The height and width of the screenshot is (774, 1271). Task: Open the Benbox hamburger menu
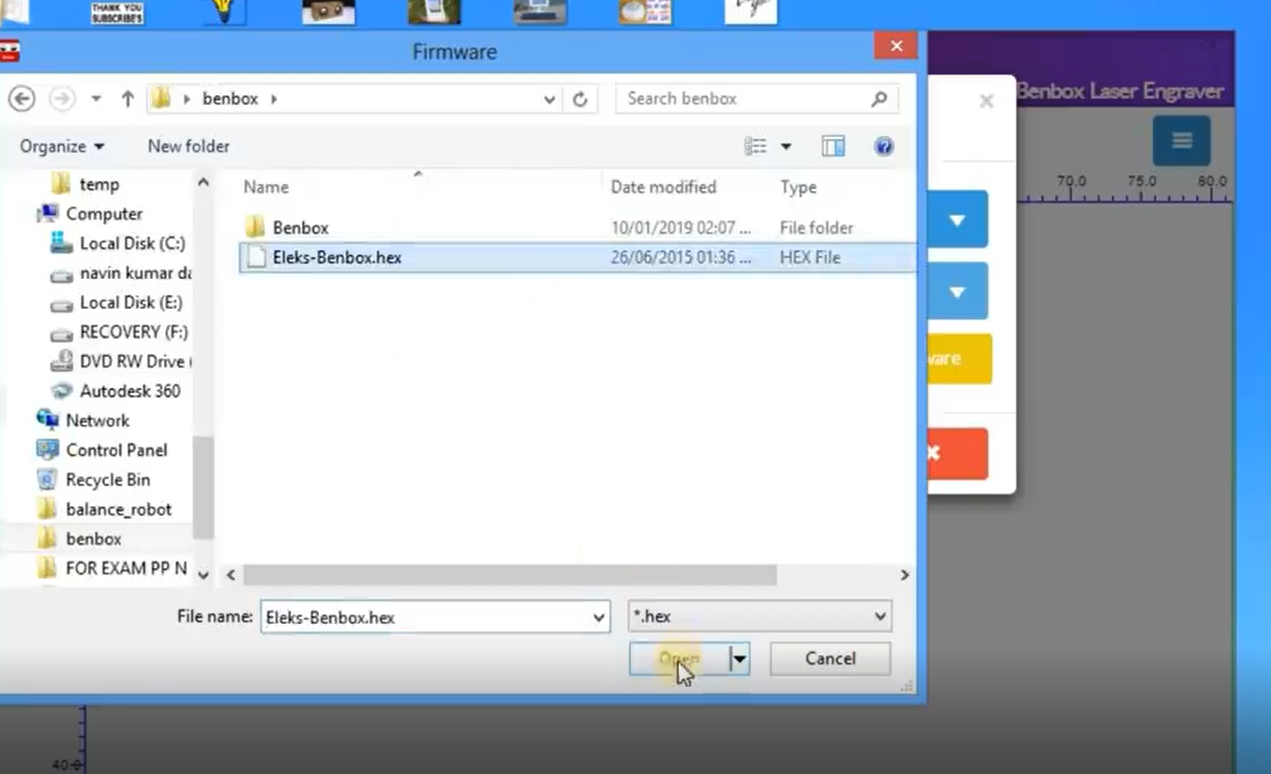tap(1181, 141)
